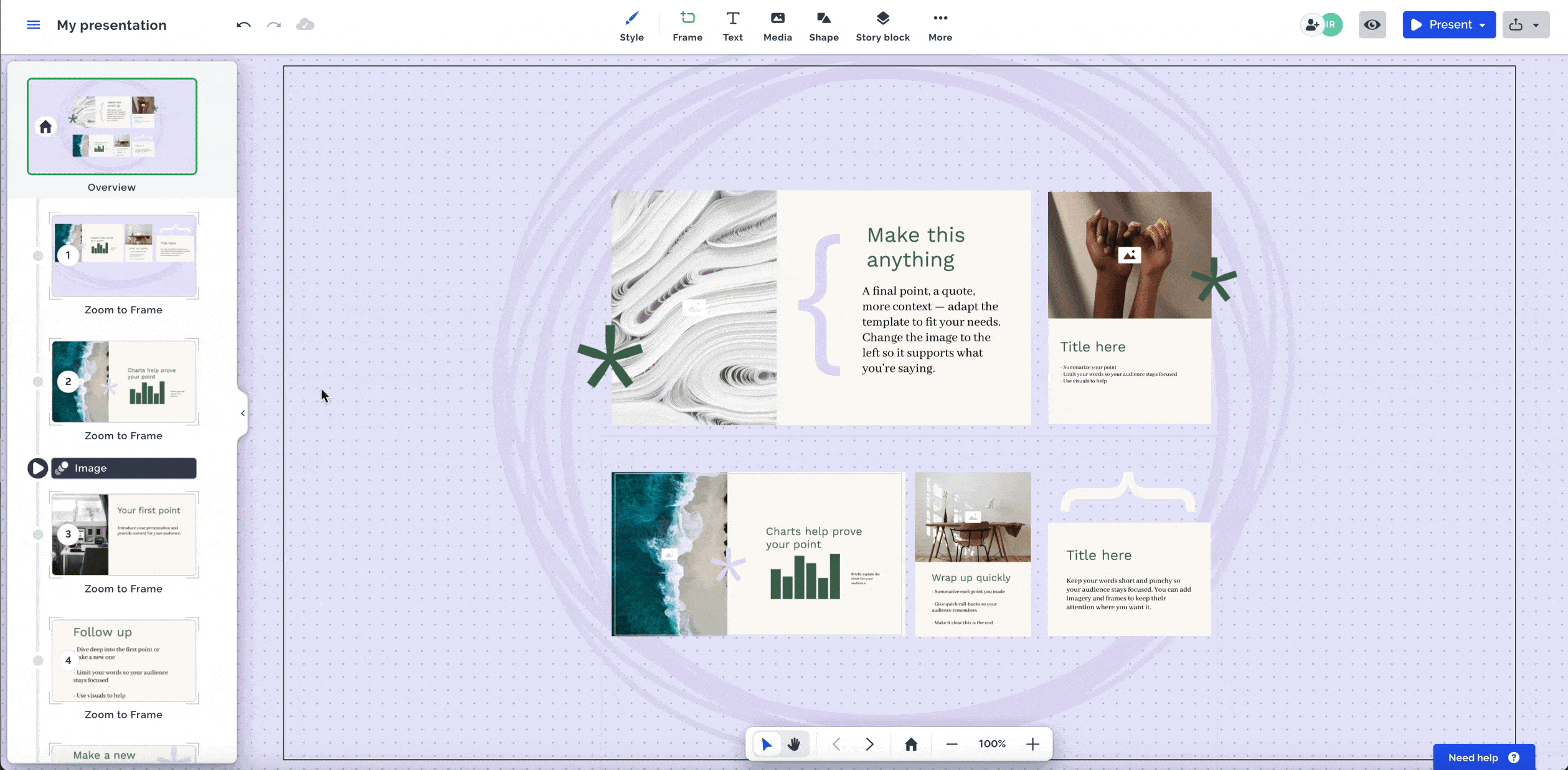Open the Style tool
1568x770 pixels.
click(631, 26)
